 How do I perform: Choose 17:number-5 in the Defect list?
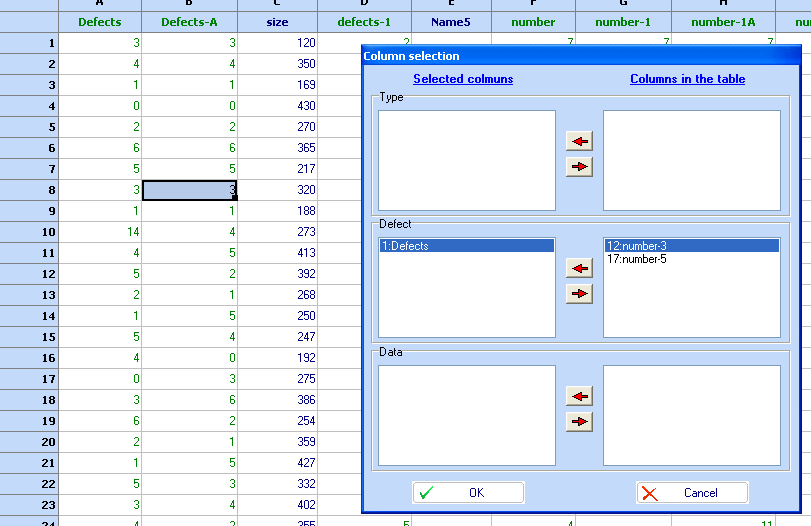pyautogui.click(x=637, y=260)
